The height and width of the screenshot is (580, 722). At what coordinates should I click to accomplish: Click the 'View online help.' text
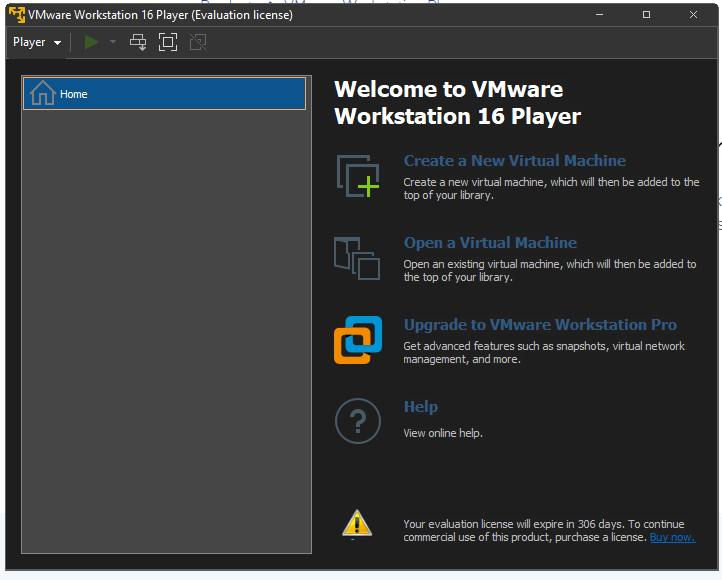tap(443, 433)
